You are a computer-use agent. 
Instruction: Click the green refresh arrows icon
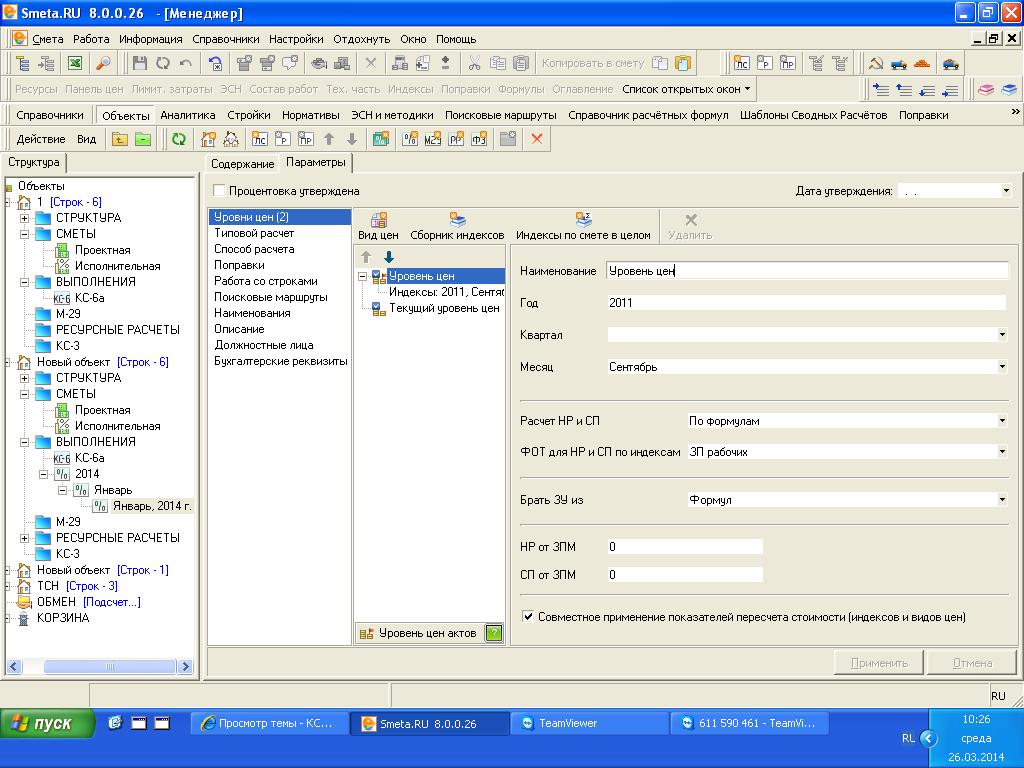pos(178,138)
